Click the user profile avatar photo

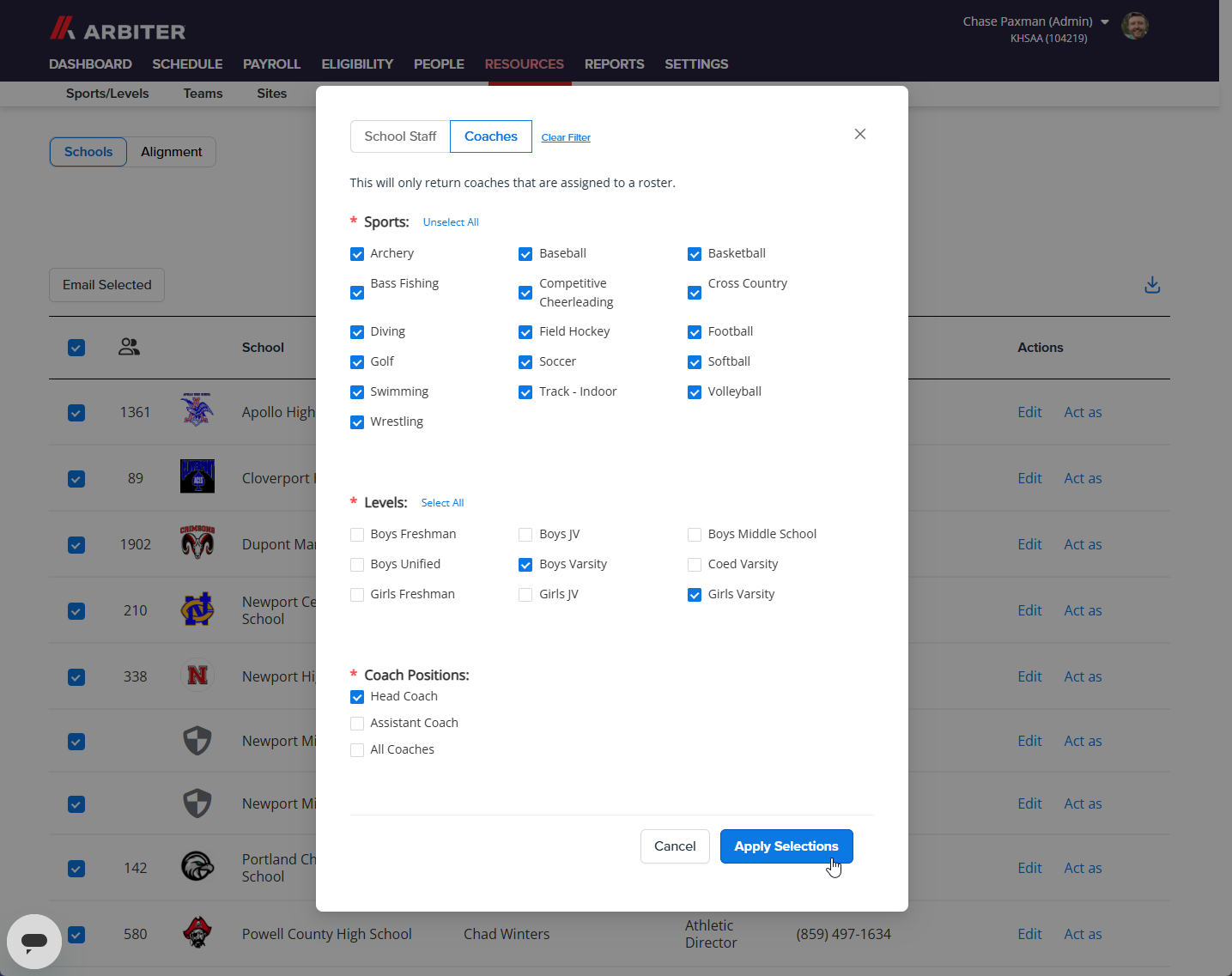click(x=1135, y=26)
